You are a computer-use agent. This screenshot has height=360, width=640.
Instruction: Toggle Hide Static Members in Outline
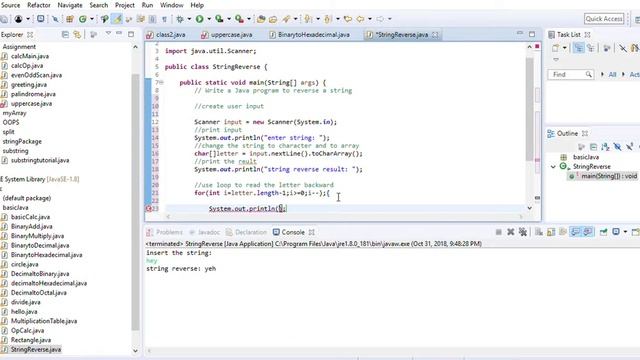630,147
